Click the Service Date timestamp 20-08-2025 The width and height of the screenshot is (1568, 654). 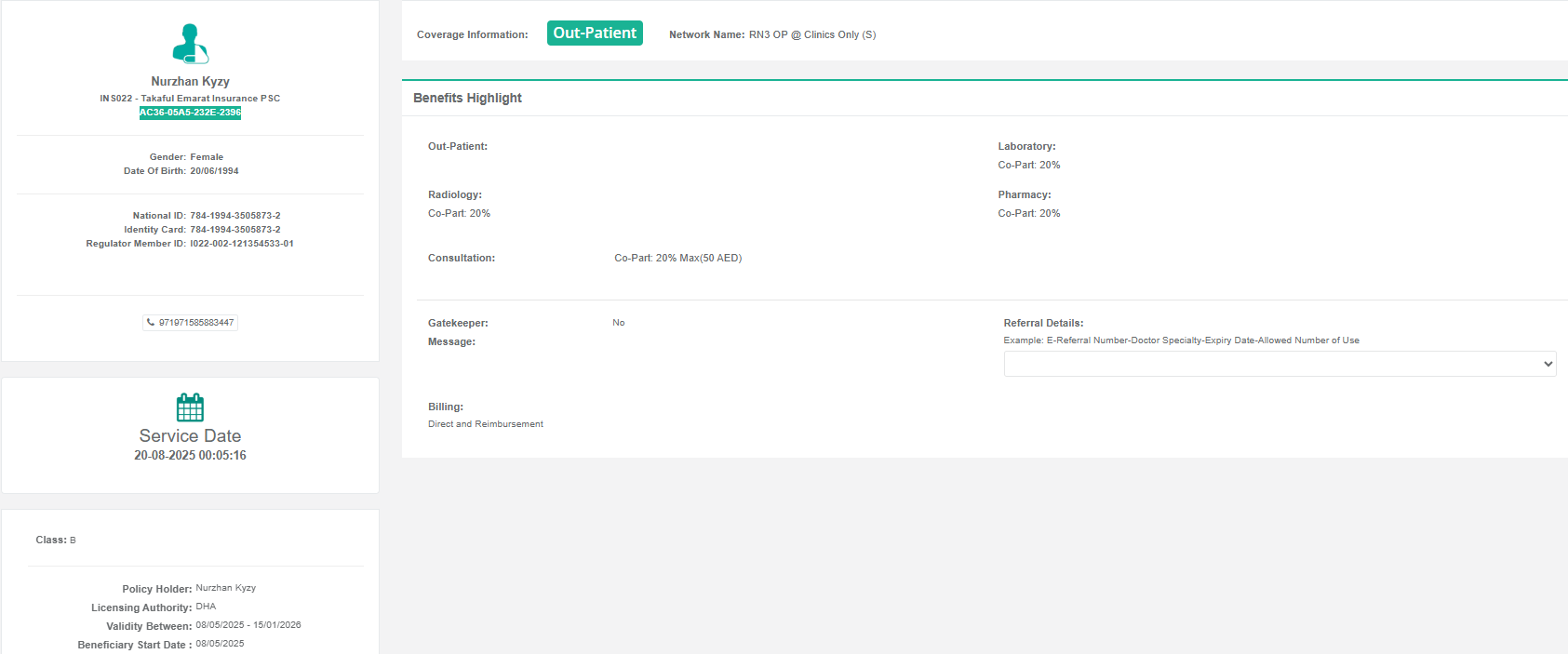pyautogui.click(x=190, y=456)
